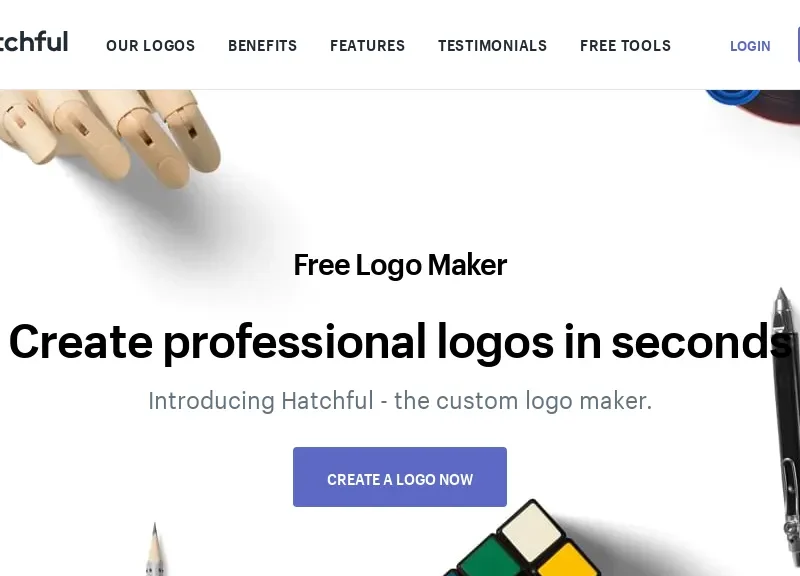
Task: Click the white square on Rubik's cube
Action: point(532,530)
